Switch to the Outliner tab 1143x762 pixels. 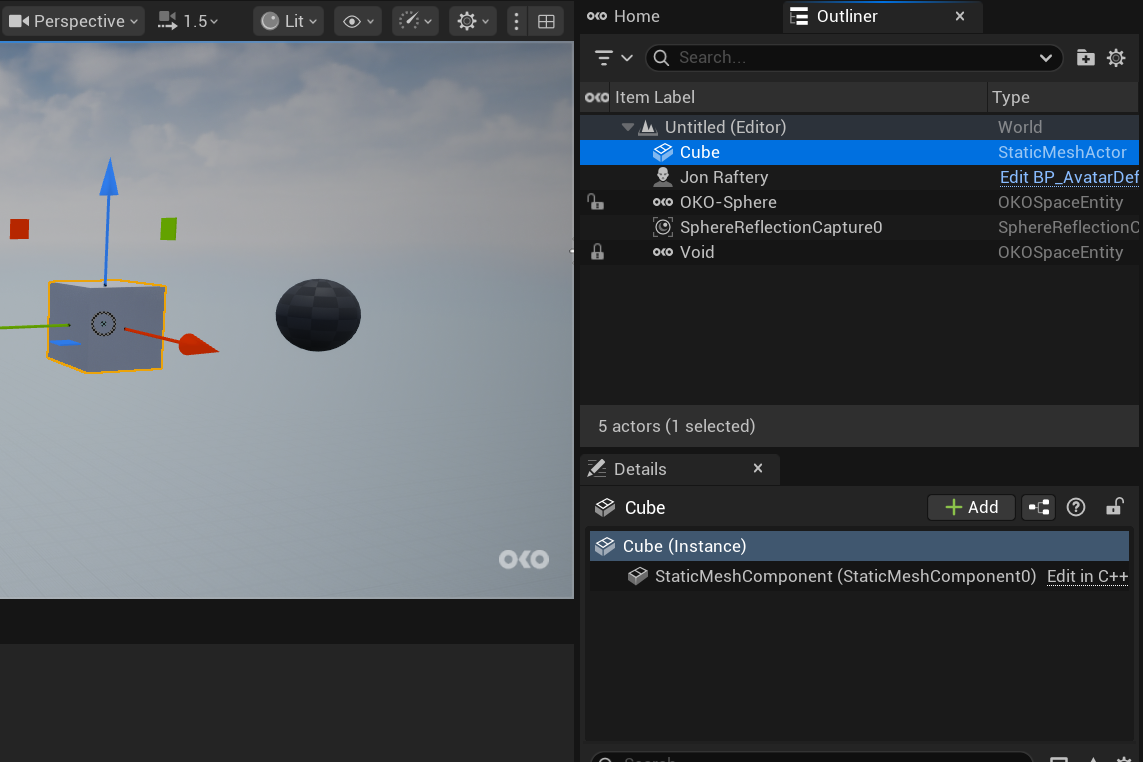(x=846, y=16)
